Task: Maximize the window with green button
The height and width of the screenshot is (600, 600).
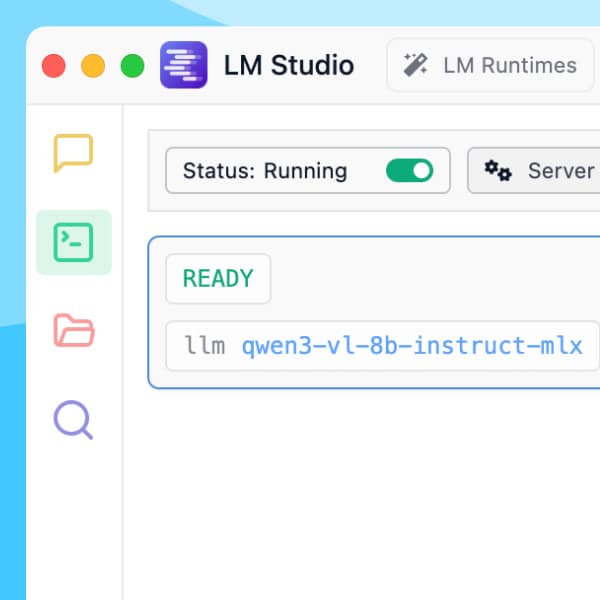Action: click(x=132, y=66)
